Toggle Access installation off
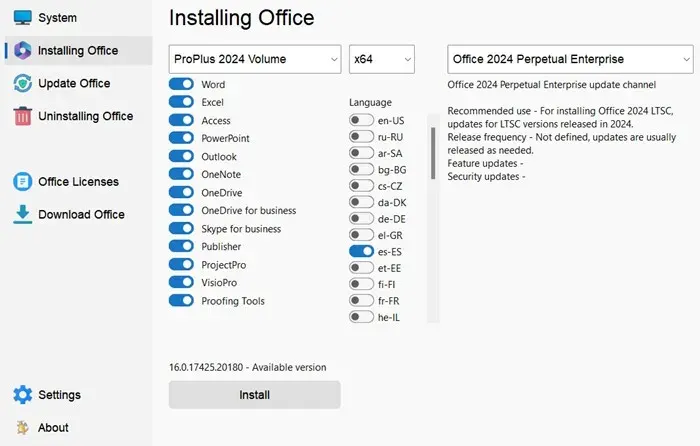Screen dimensions: 700x446 pyautogui.click(x=181, y=120)
